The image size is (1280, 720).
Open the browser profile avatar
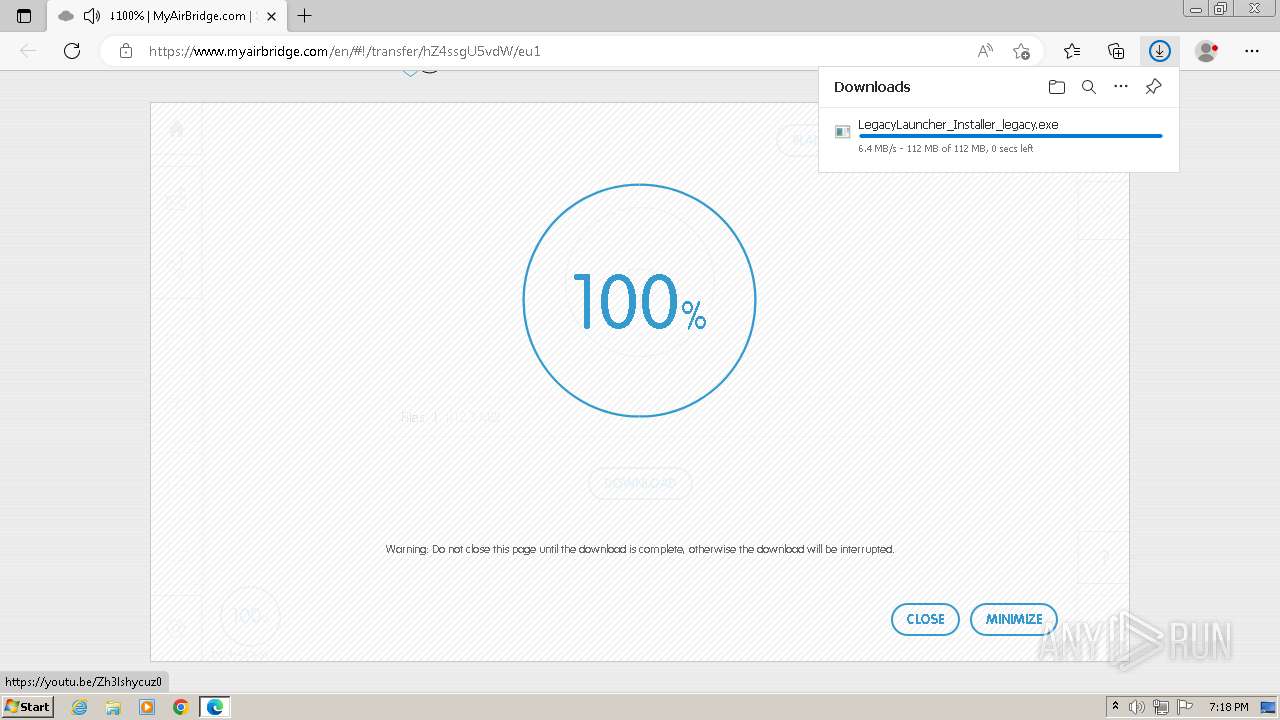1206,51
